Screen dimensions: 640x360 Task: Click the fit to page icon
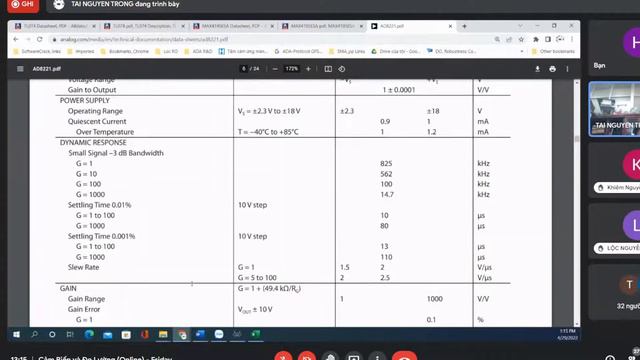coord(328,69)
